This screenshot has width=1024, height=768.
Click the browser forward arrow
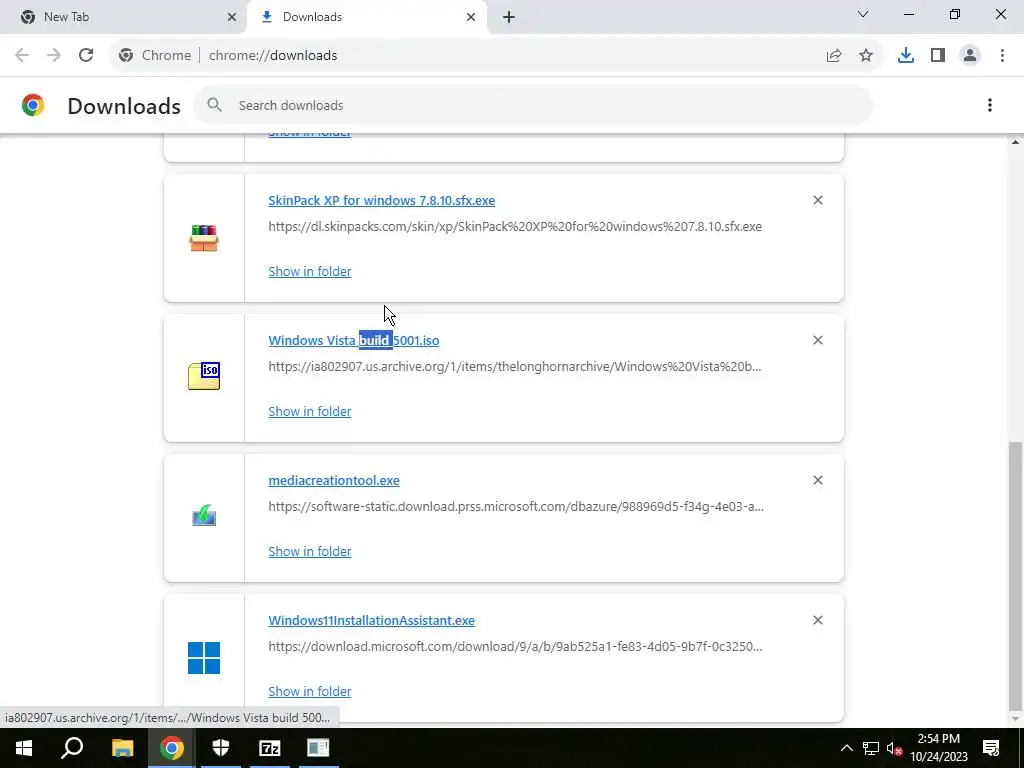[54, 56]
